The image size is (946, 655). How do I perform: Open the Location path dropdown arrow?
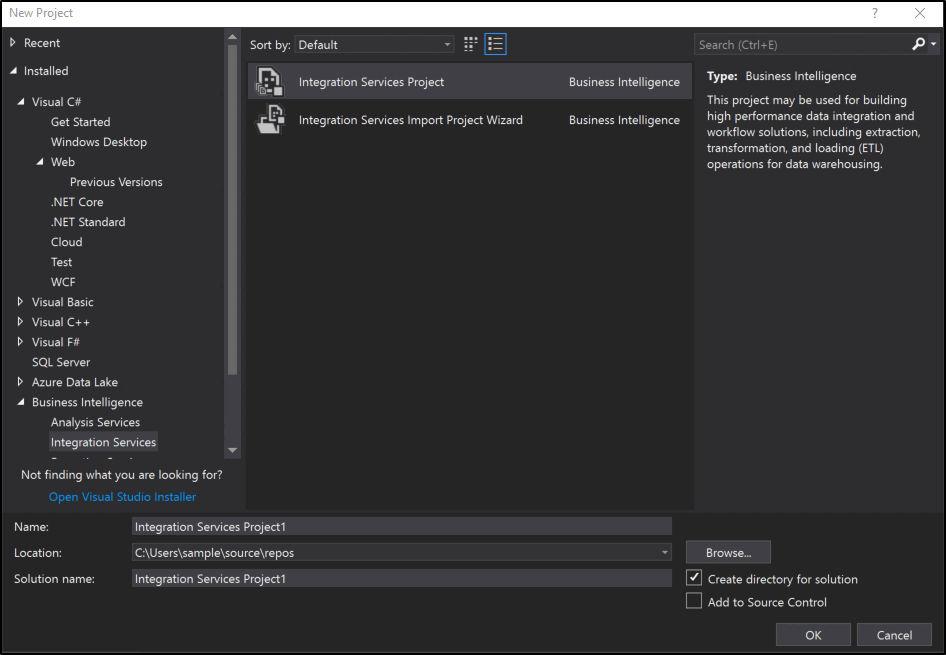(x=664, y=552)
